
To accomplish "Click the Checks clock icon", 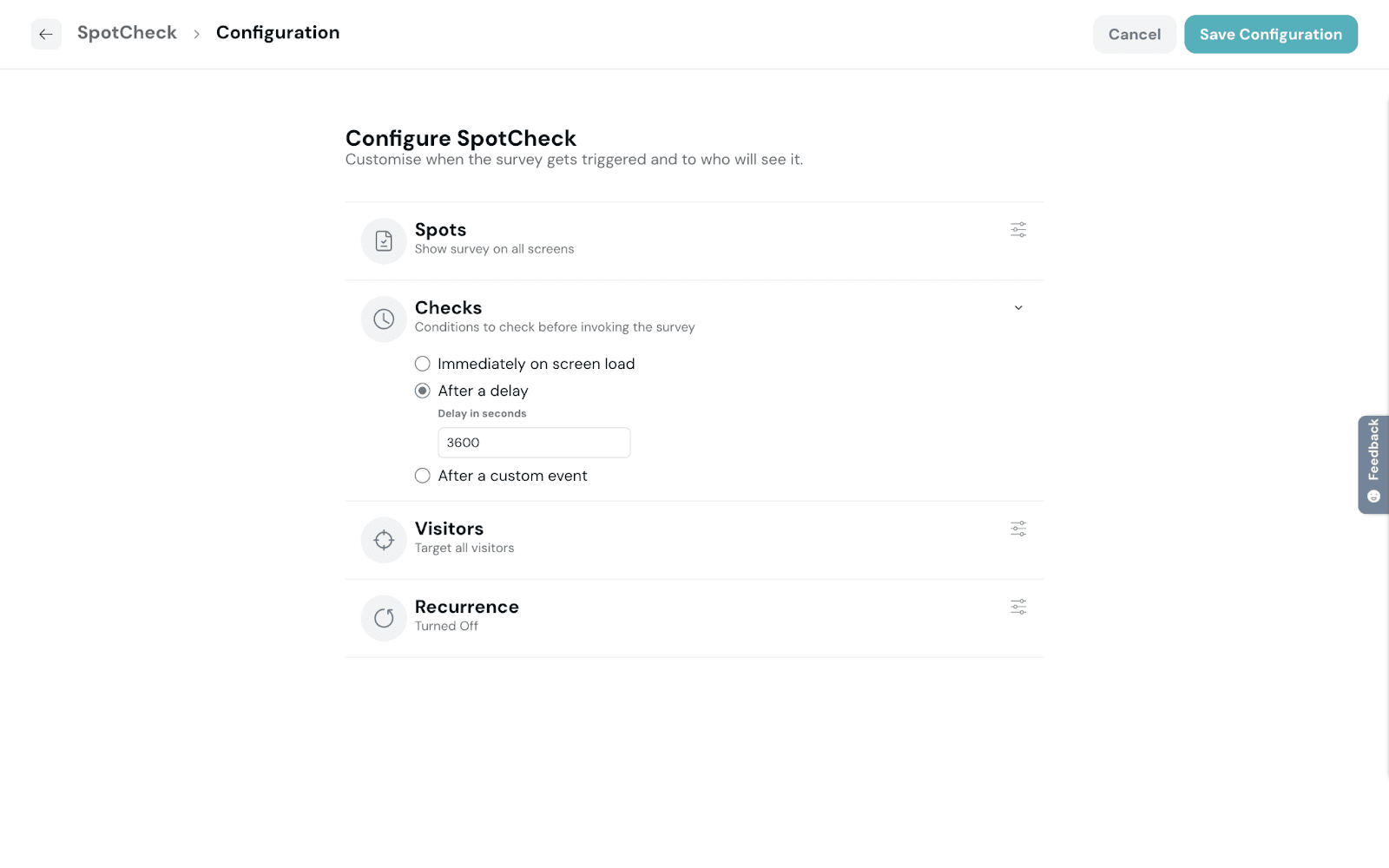I will (384, 319).
